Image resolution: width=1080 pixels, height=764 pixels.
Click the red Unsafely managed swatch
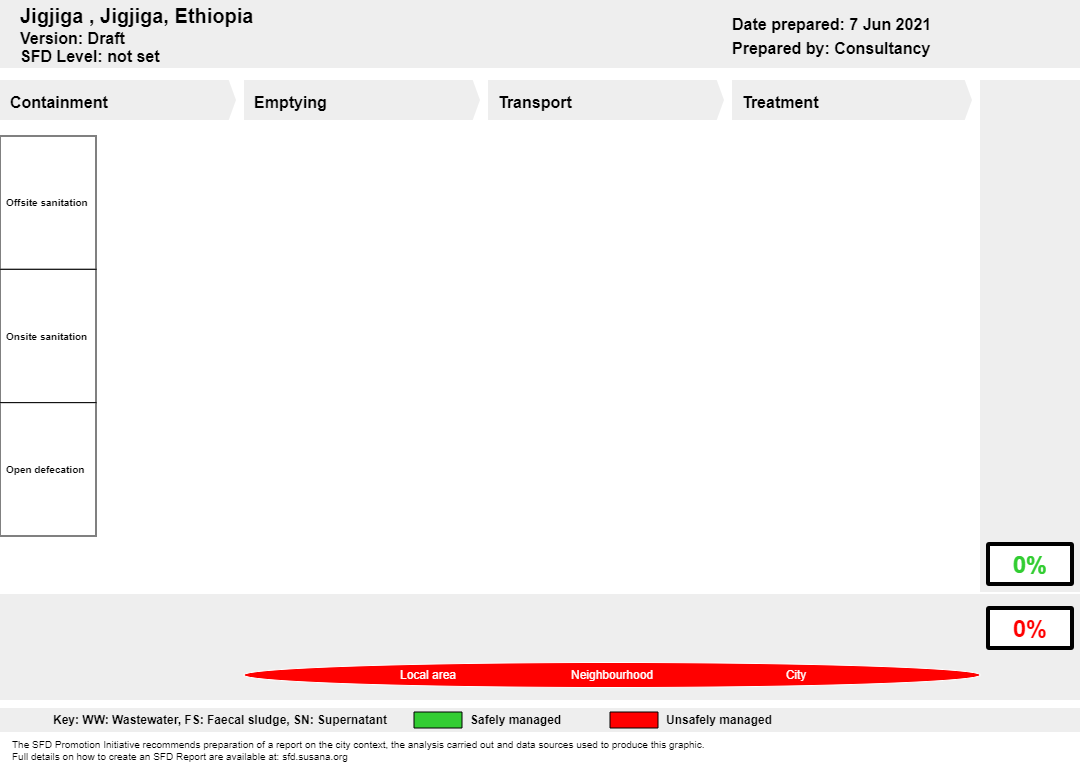[634, 720]
